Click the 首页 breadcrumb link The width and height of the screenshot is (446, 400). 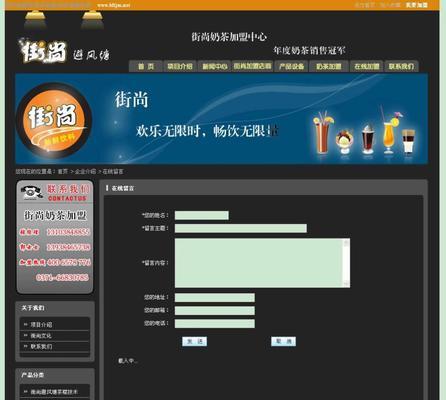(63, 171)
